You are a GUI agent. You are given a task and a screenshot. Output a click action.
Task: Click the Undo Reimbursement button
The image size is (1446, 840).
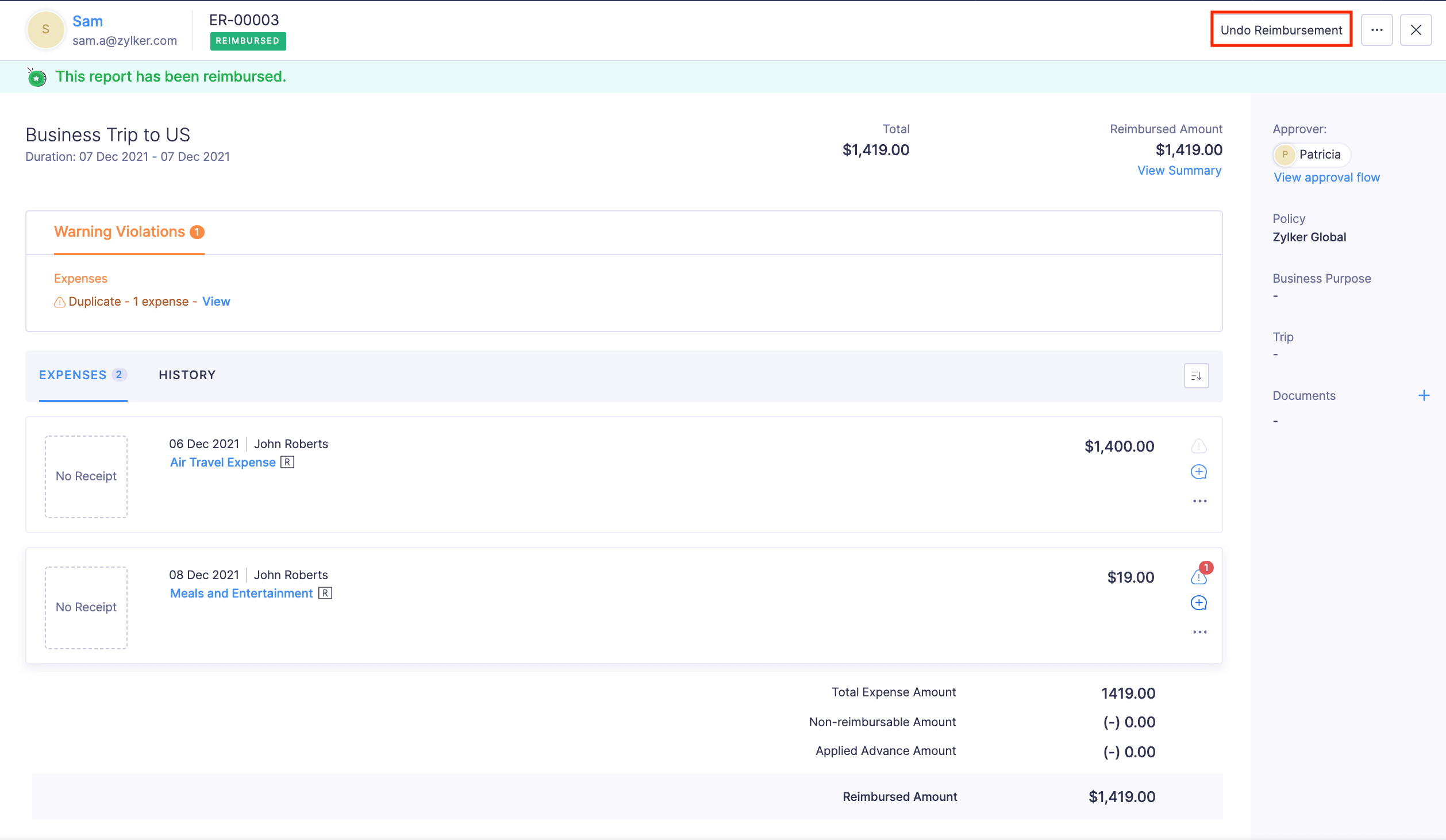[x=1280, y=30]
